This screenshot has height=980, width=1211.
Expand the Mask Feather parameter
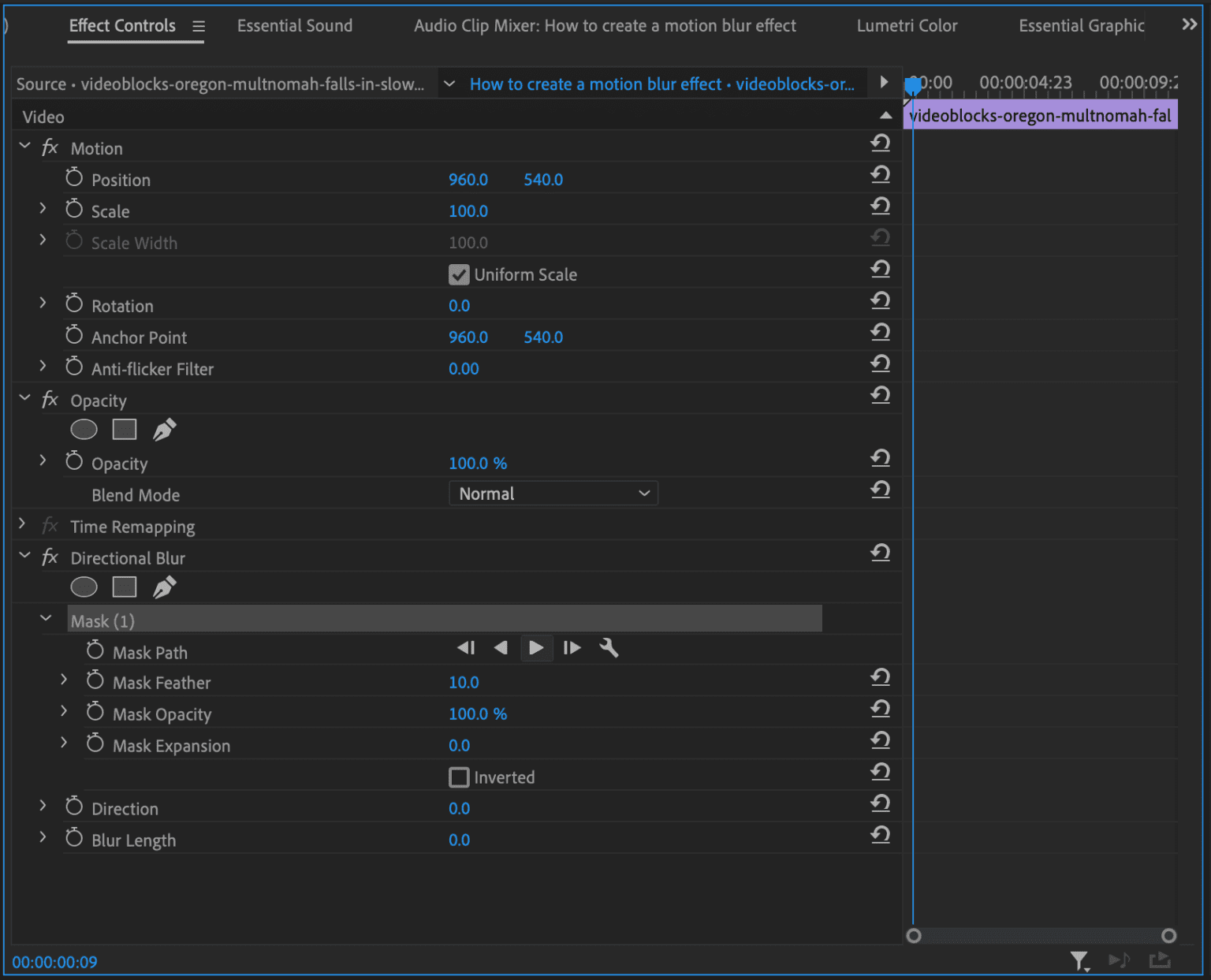pos(64,680)
